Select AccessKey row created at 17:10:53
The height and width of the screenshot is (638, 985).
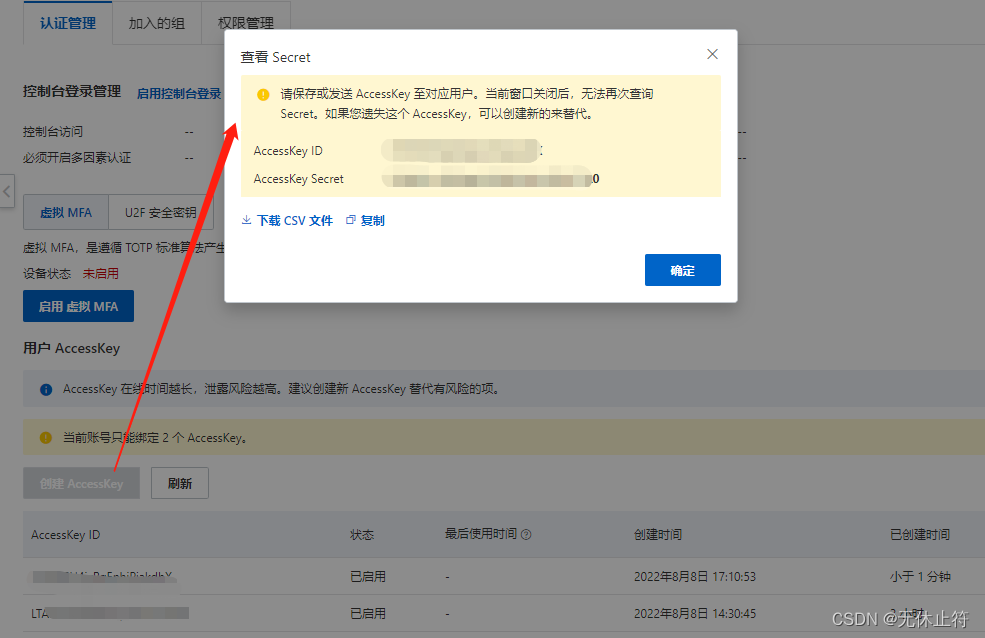coord(500,577)
